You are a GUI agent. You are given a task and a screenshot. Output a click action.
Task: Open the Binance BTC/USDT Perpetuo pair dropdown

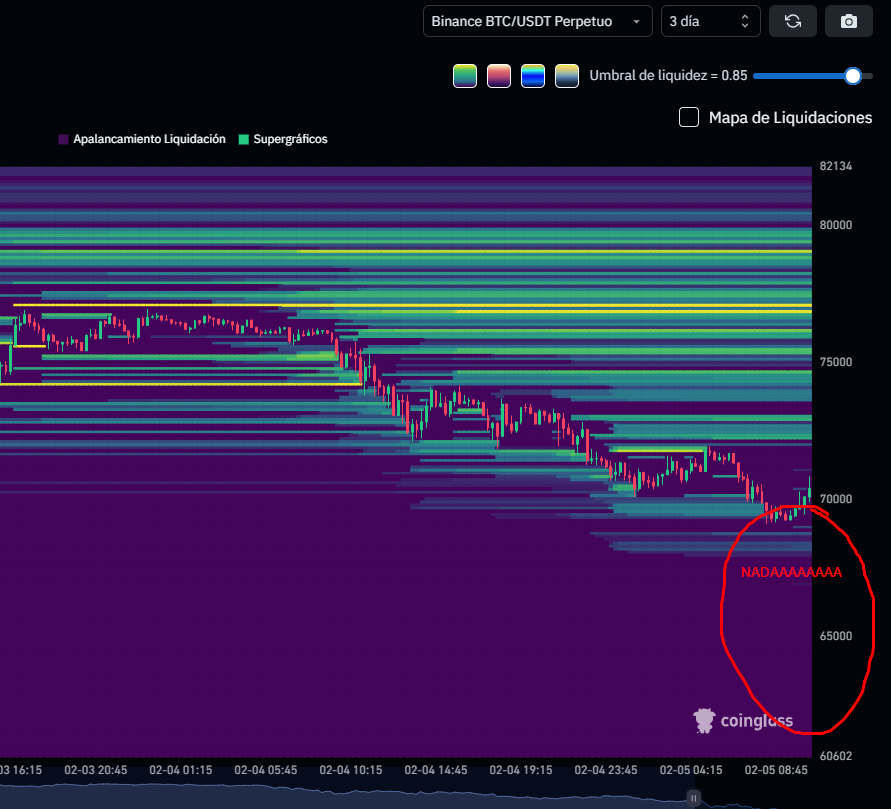point(538,22)
